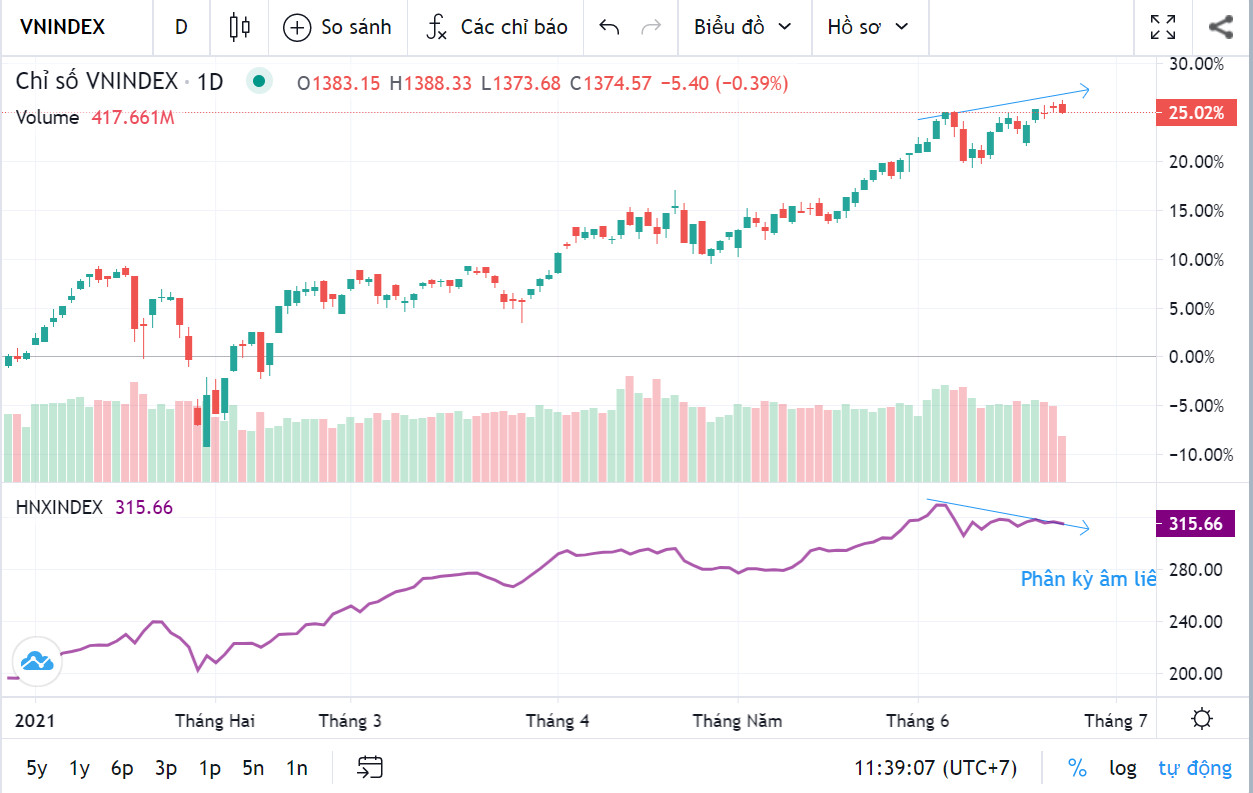Viewport: 1253px width, 793px height.
Task: Click the 11:39:07 (UTC+7) timezone button
Action: point(935,768)
